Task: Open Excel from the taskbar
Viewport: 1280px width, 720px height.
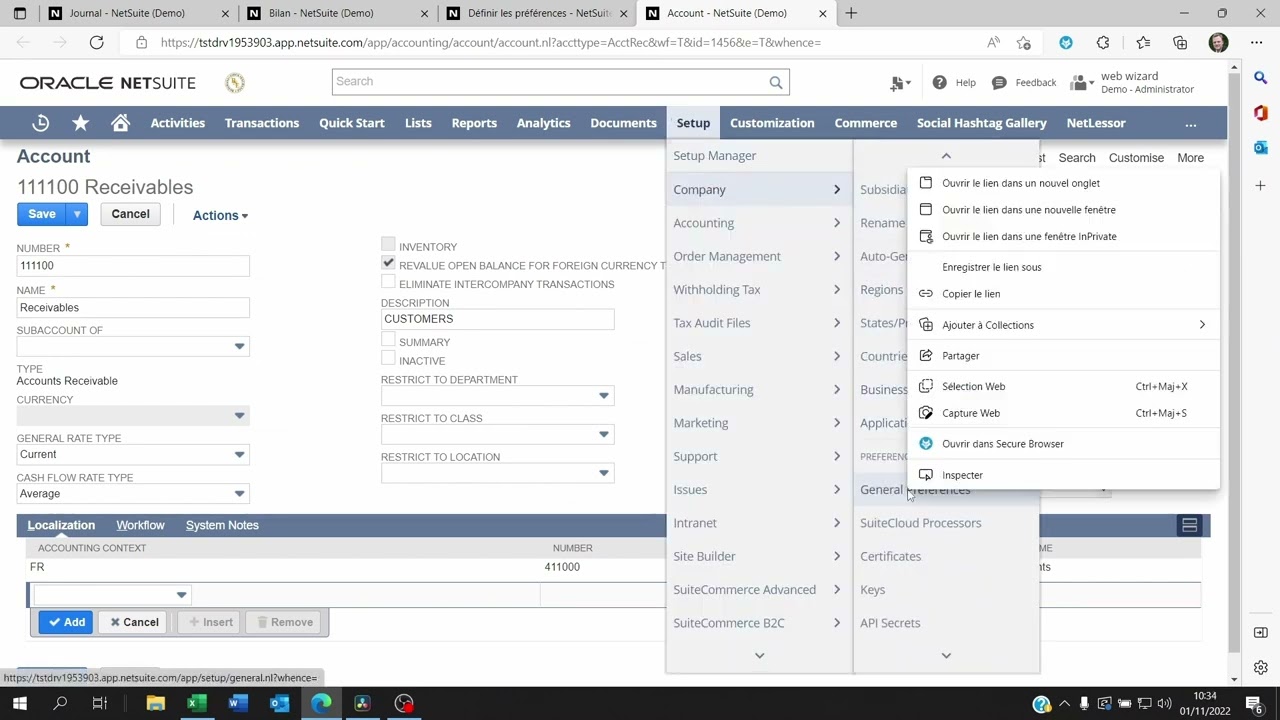Action: pos(196,703)
